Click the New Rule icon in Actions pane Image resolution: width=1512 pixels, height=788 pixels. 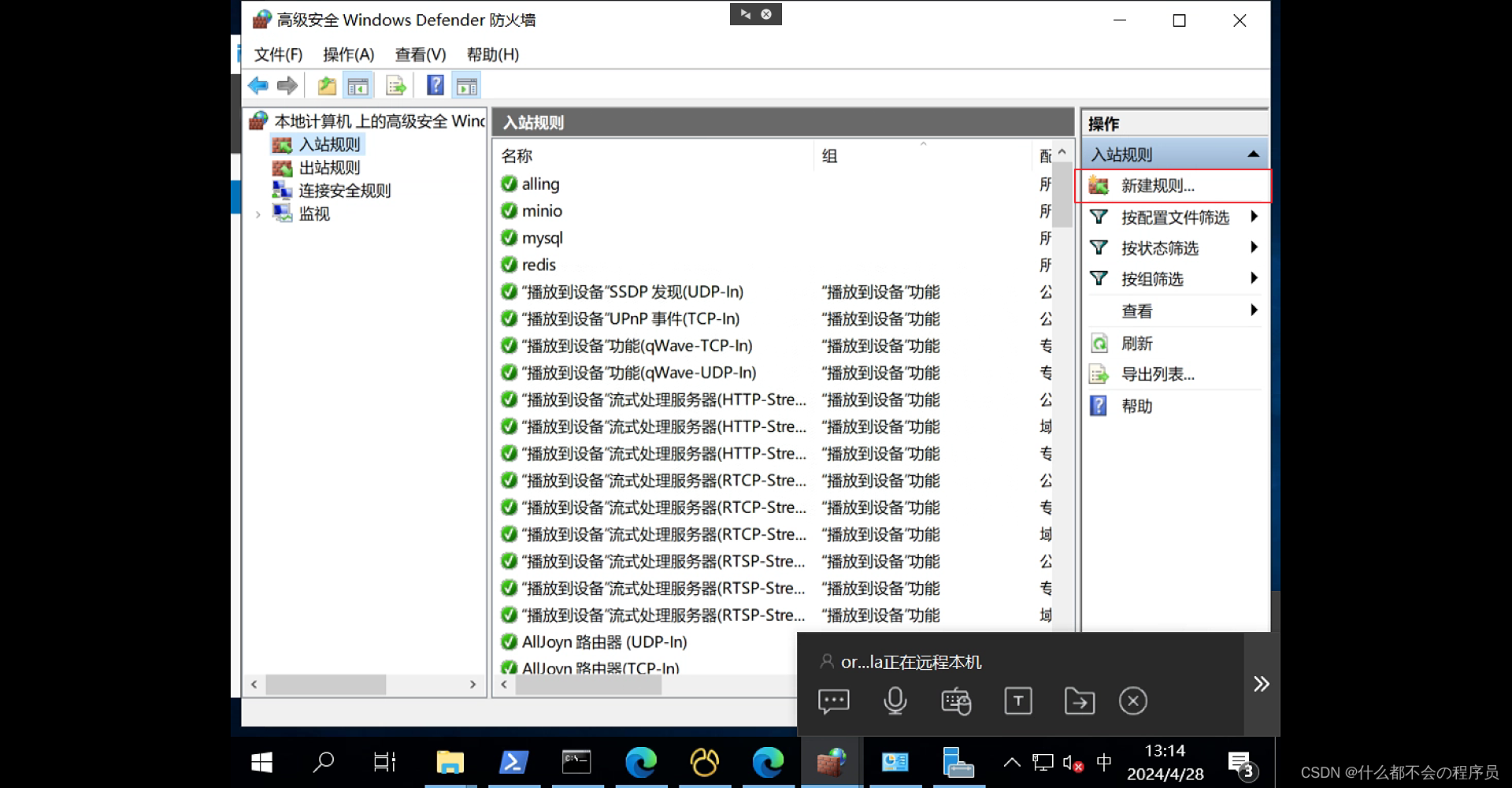pos(1099,186)
